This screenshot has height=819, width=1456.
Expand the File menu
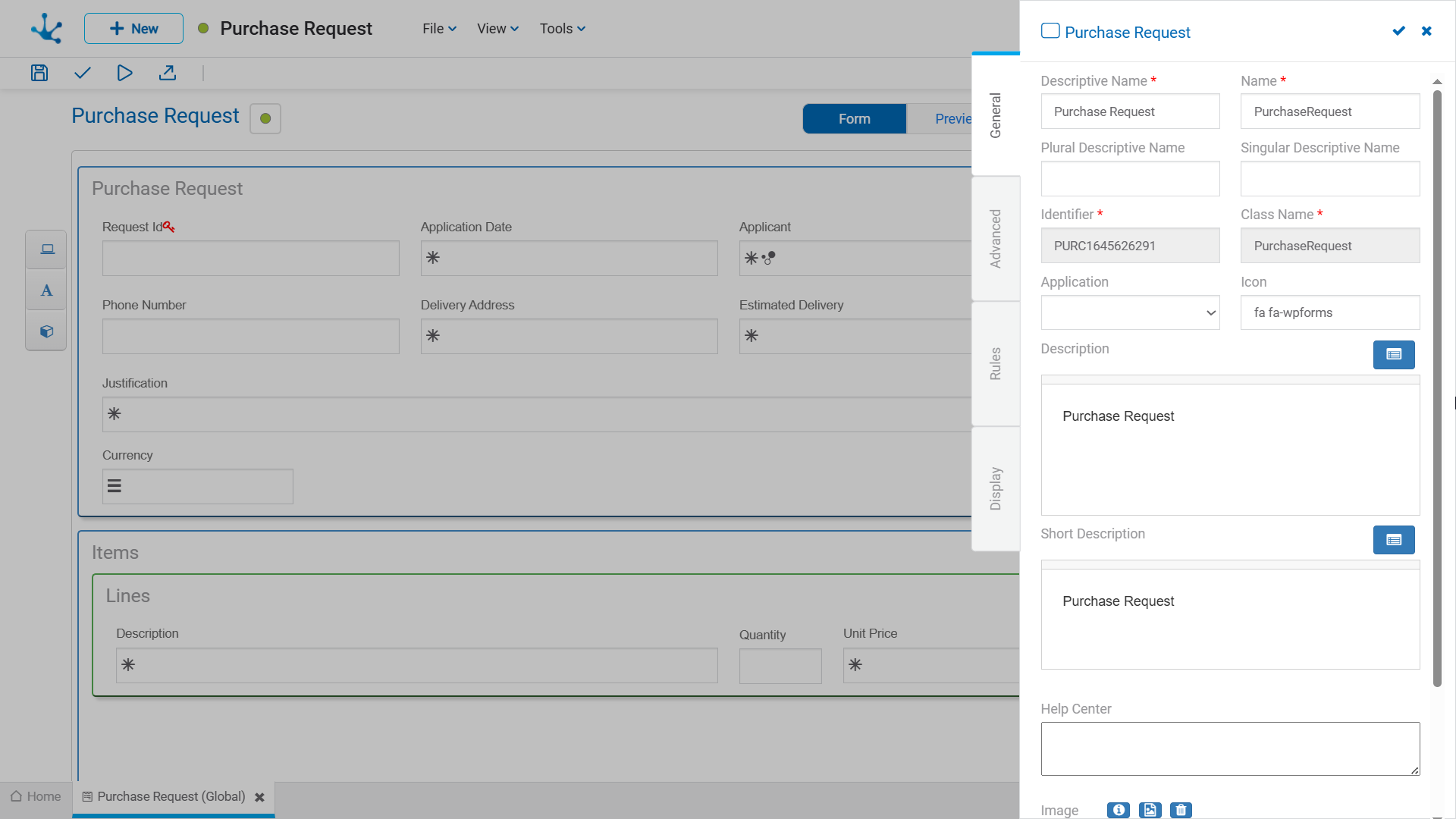click(439, 29)
